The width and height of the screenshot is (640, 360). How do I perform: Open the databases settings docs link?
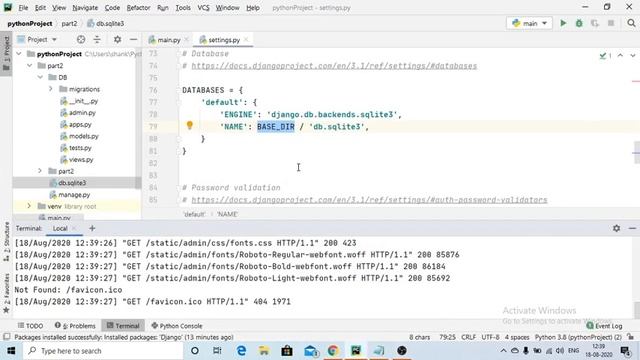[x=334, y=66]
